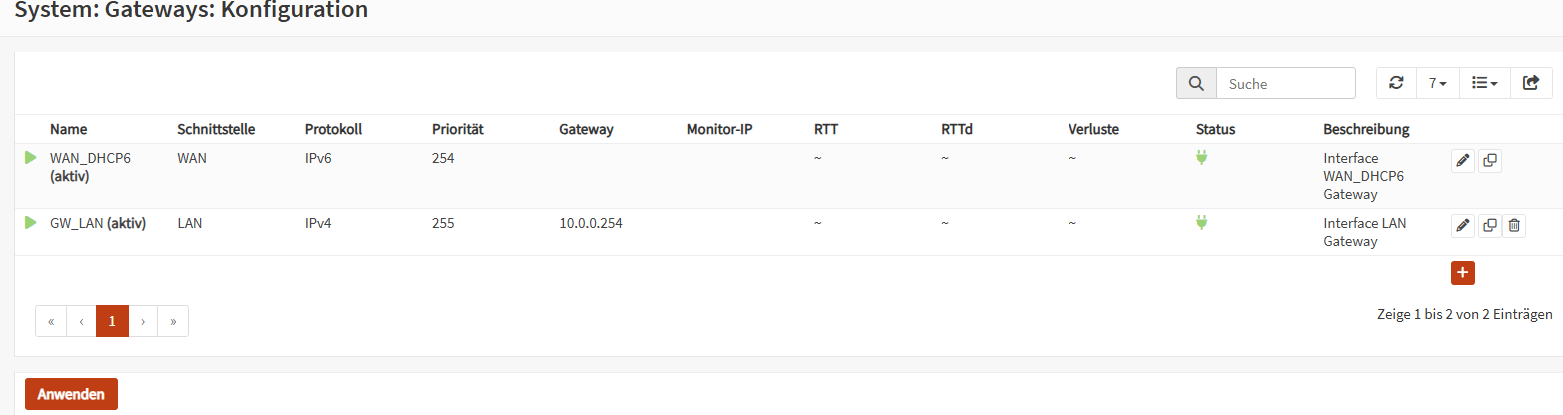Viewport: 1563px width, 415px height.
Task: Jump to last page in pagination
Action: pyautogui.click(x=173, y=321)
